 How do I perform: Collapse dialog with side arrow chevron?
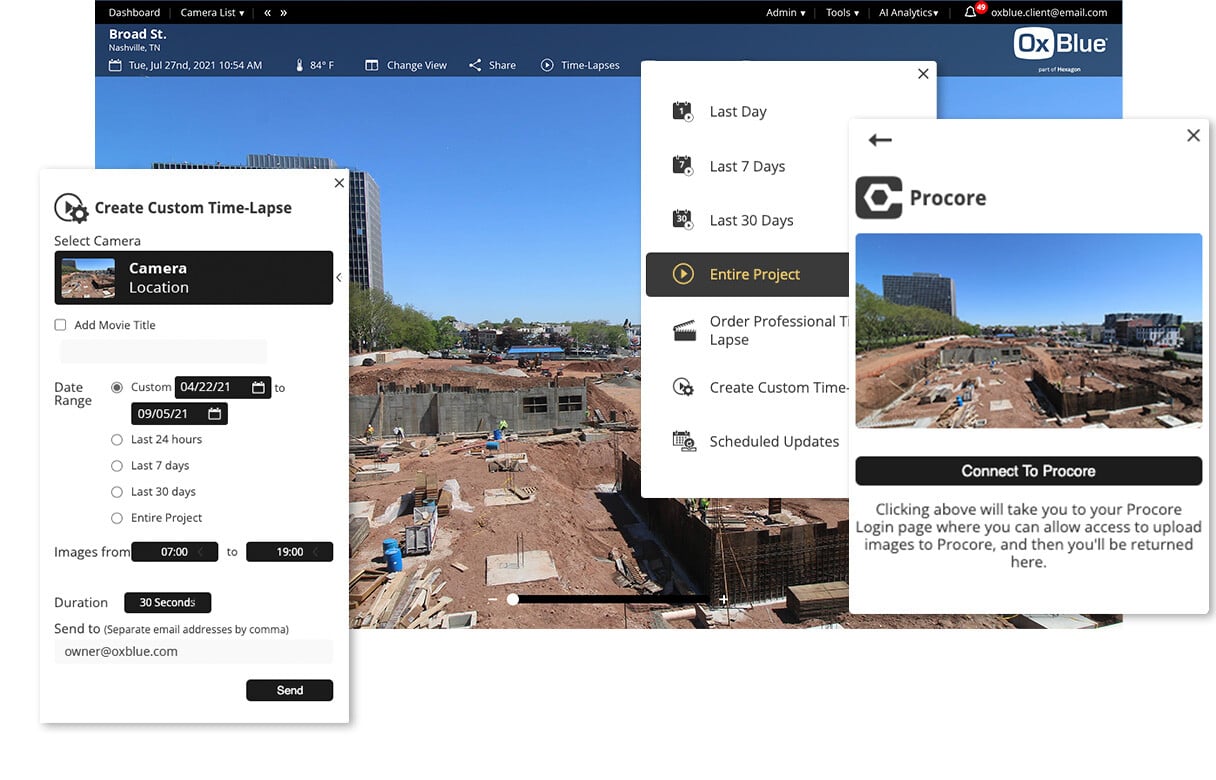(x=339, y=277)
